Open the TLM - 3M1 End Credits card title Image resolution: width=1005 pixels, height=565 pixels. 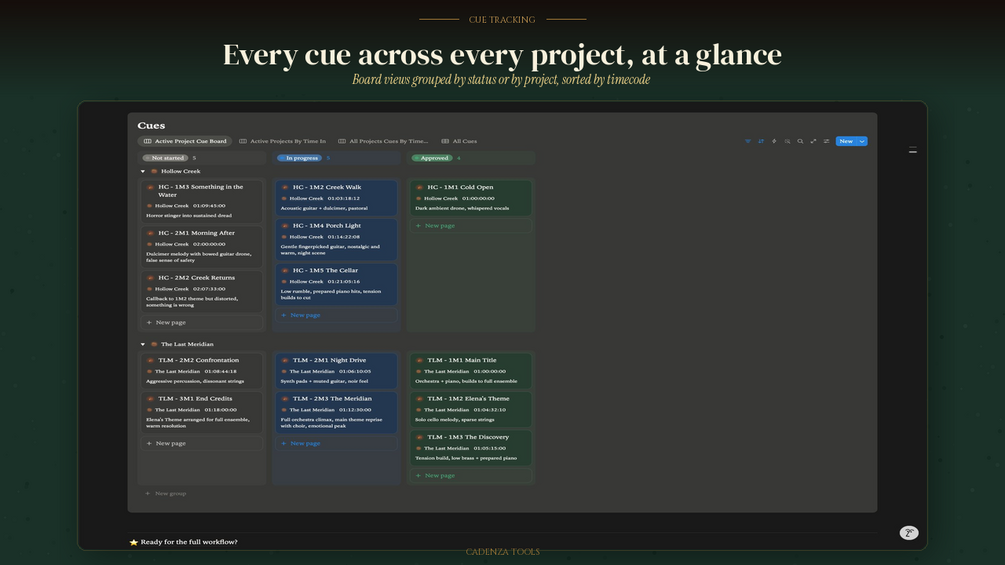[x=195, y=398]
